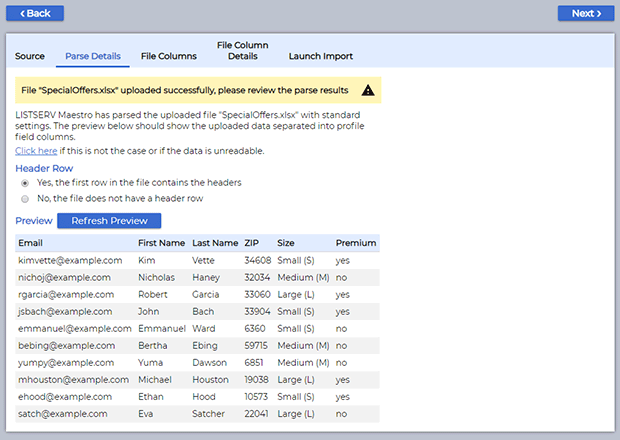Click ZIP value 34608
Image resolution: width=620 pixels, height=440 pixels.
(x=258, y=261)
